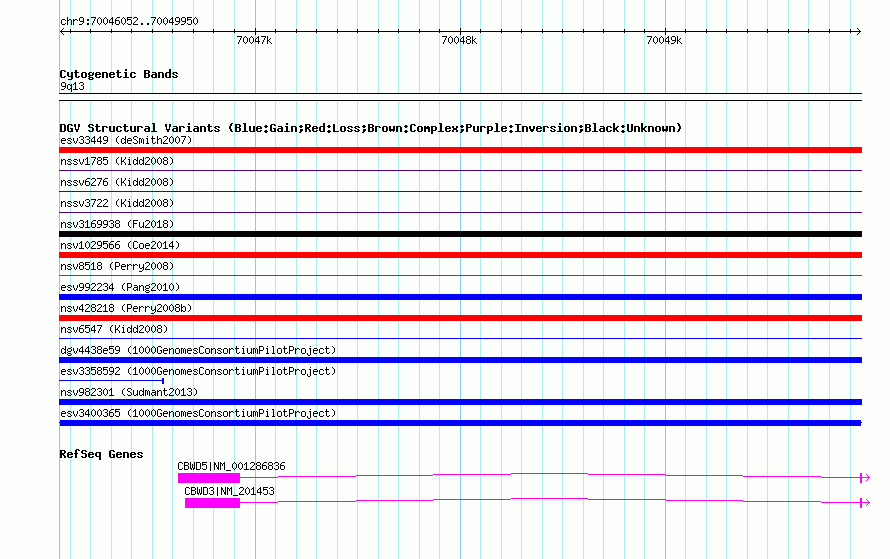Open nsv982301 (Sudmant2013) variant label

(129, 392)
